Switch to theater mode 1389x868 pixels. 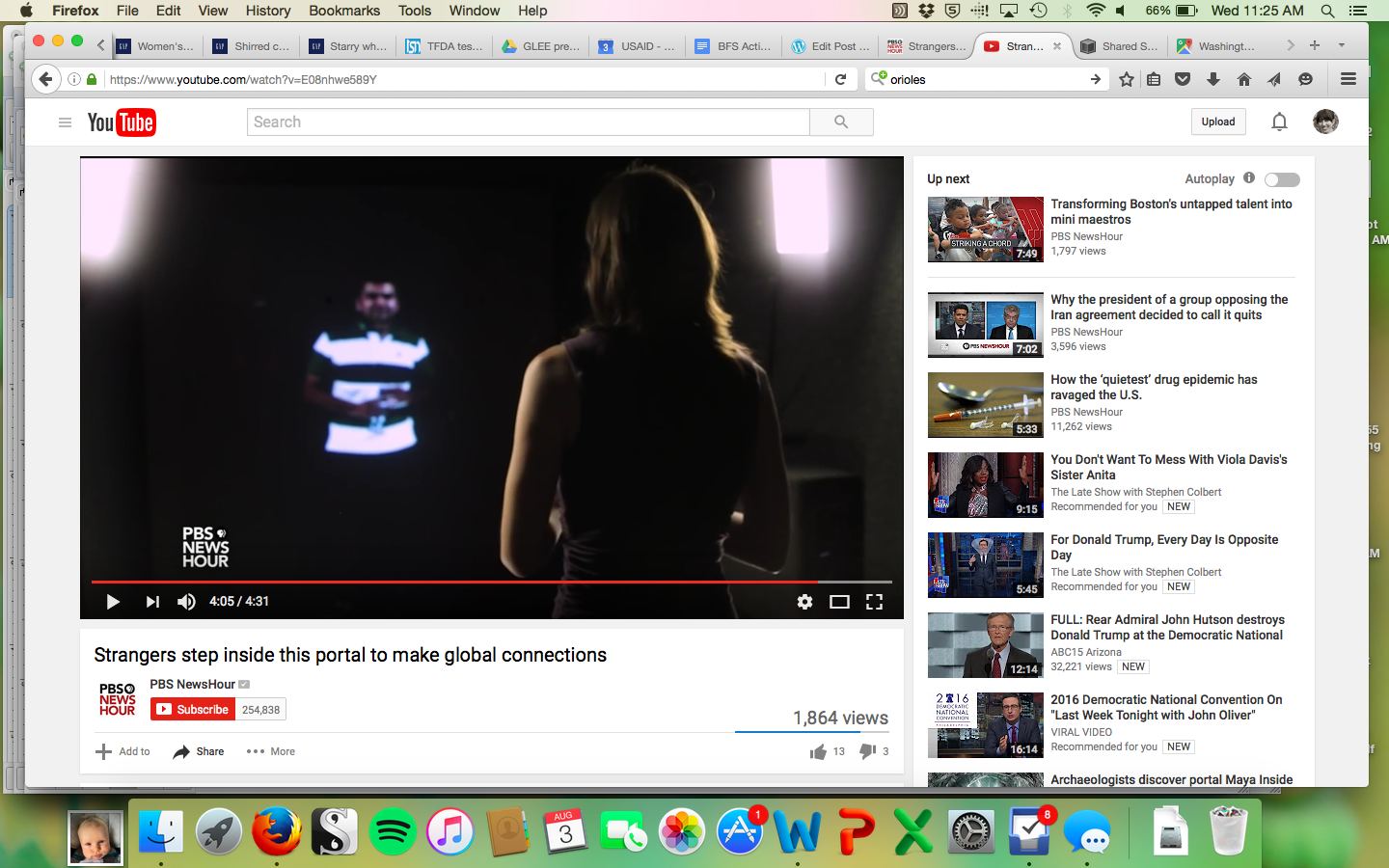[839, 602]
